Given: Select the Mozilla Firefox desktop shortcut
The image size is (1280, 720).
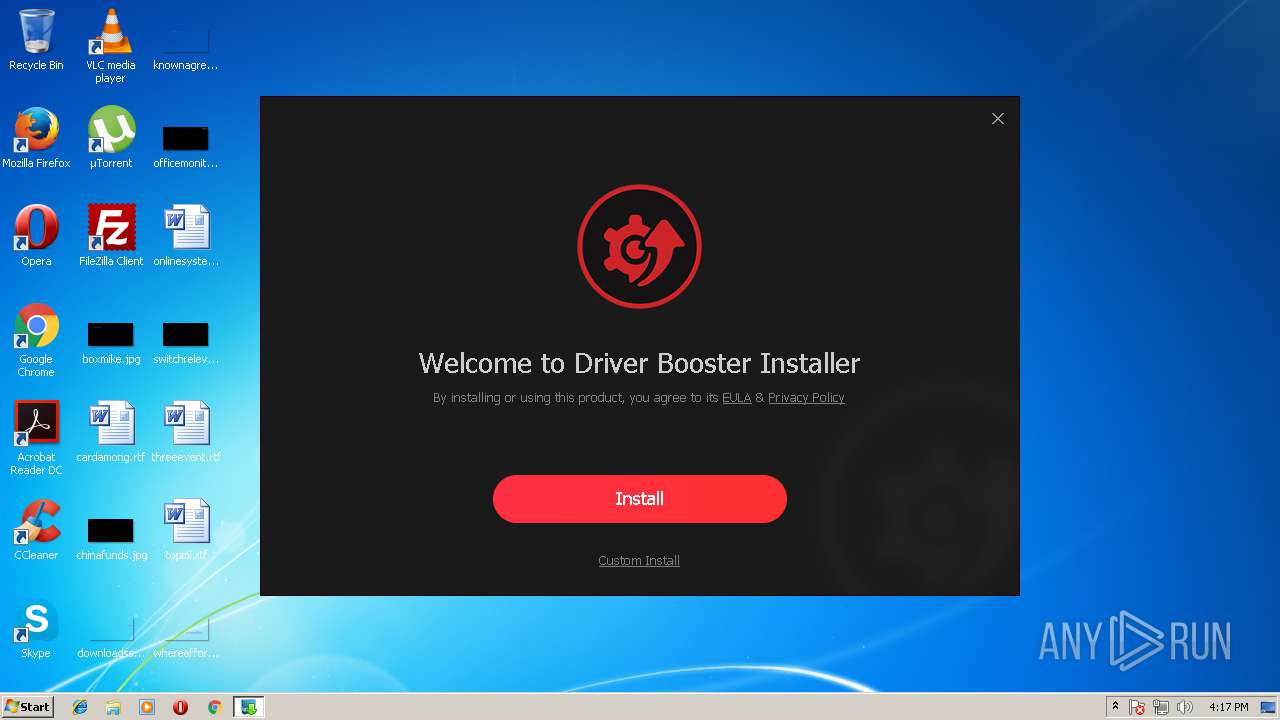Looking at the screenshot, I should click(x=36, y=138).
